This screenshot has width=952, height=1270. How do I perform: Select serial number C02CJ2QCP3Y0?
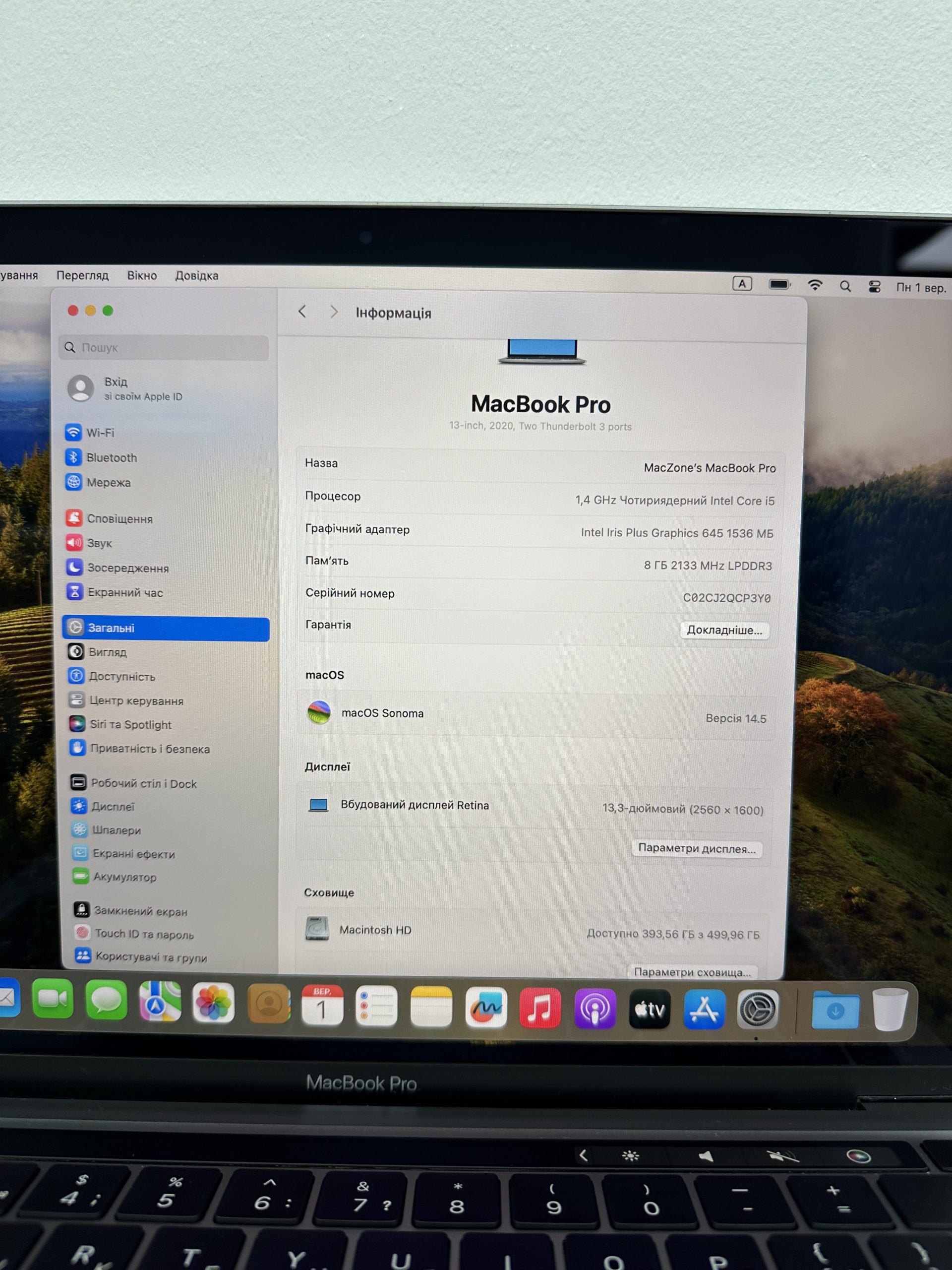click(727, 598)
